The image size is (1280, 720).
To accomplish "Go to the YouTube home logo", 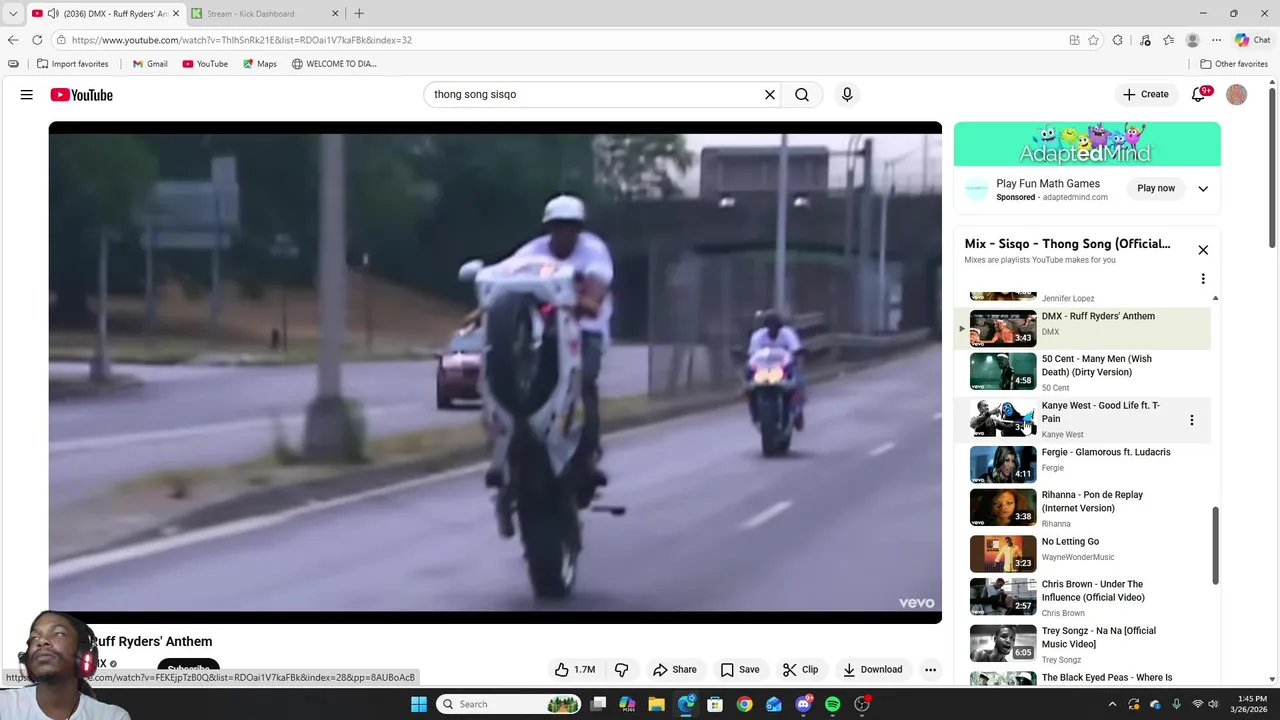I will 82,95.
